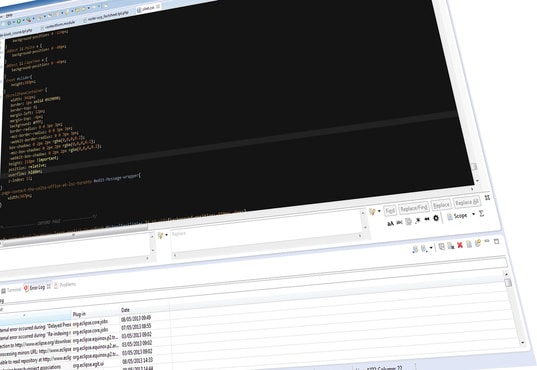537x370 pixels.
Task: Click the editor vertical scroll down arrow
Action: click(478, 181)
